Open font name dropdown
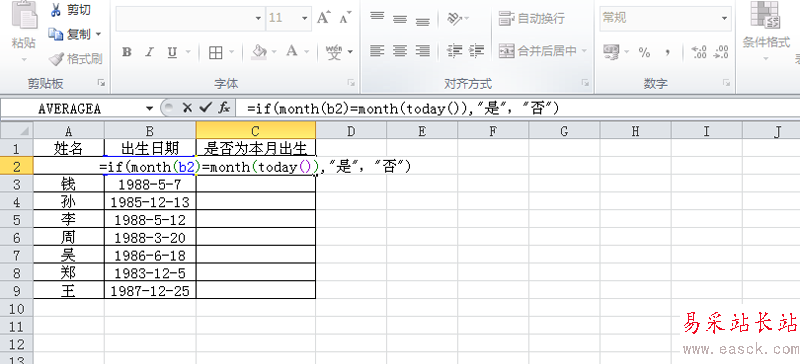The image size is (800, 364). [x=258, y=18]
